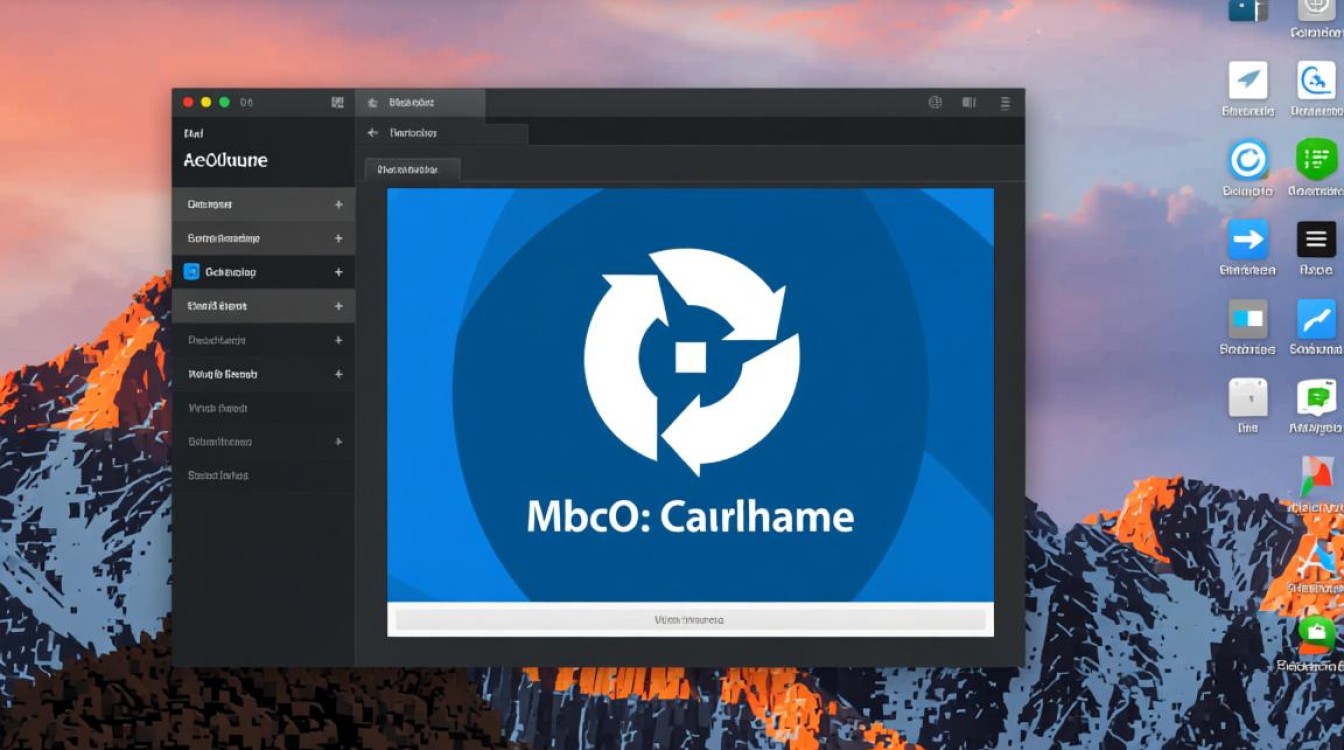
Task: Open the green list app icon on the desktop
Action: click(x=1316, y=160)
